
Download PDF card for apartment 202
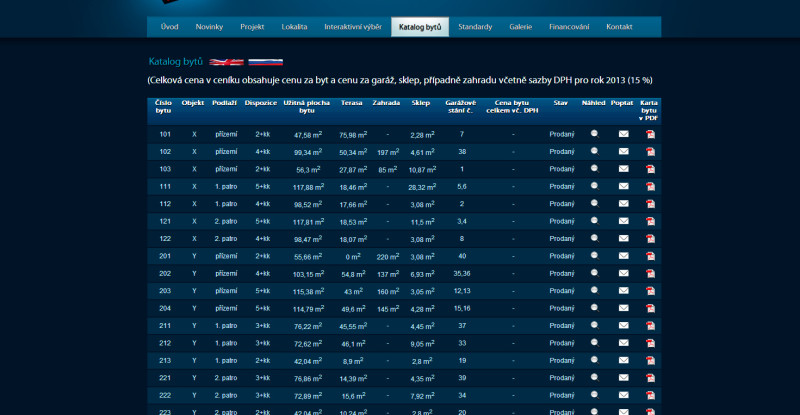click(650, 274)
